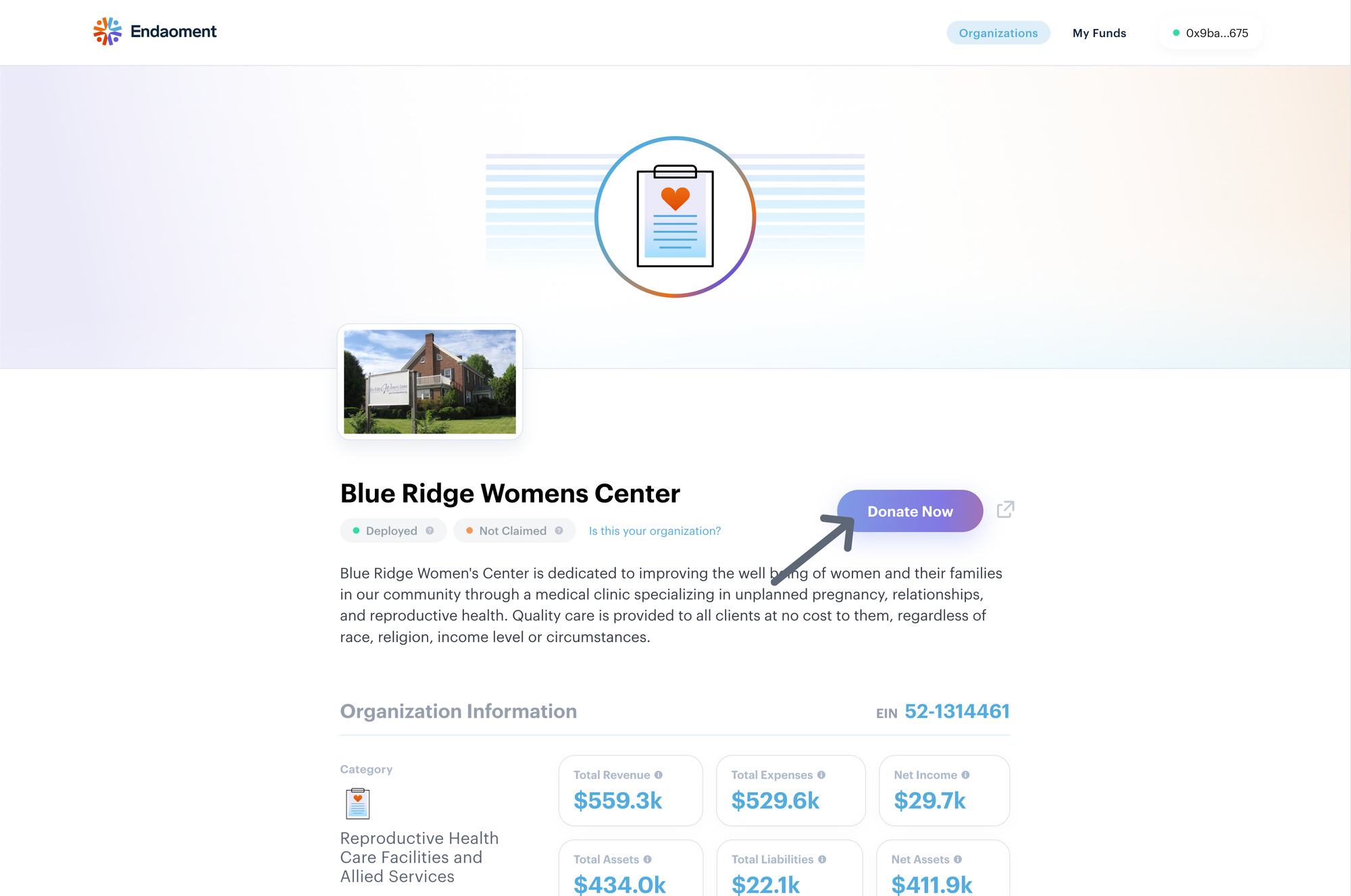Click the Net Assets info icon
1351x896 pixels.
[x=958, y=860]
